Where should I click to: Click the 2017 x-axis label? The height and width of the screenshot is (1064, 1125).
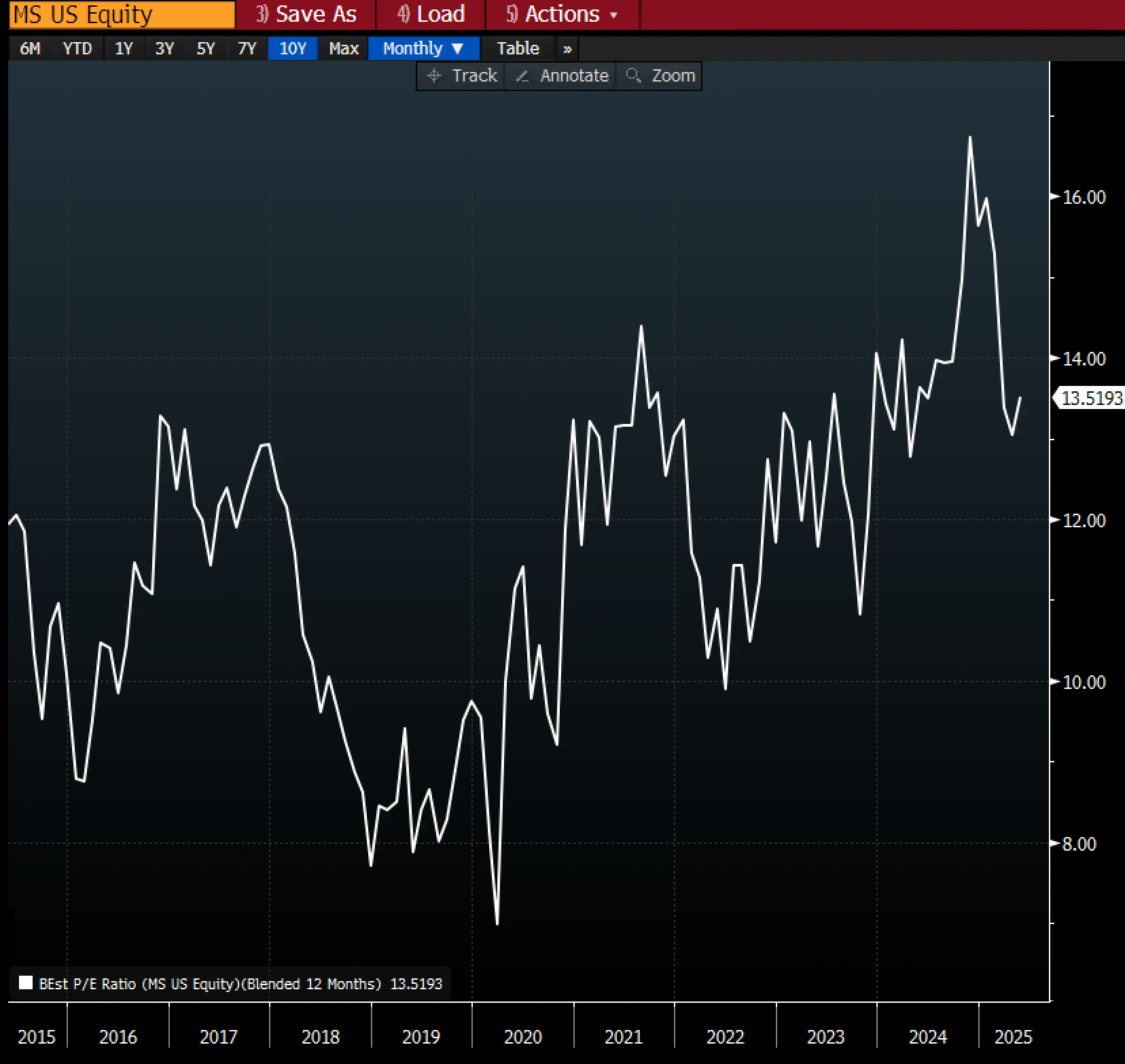click(219, 1037)
